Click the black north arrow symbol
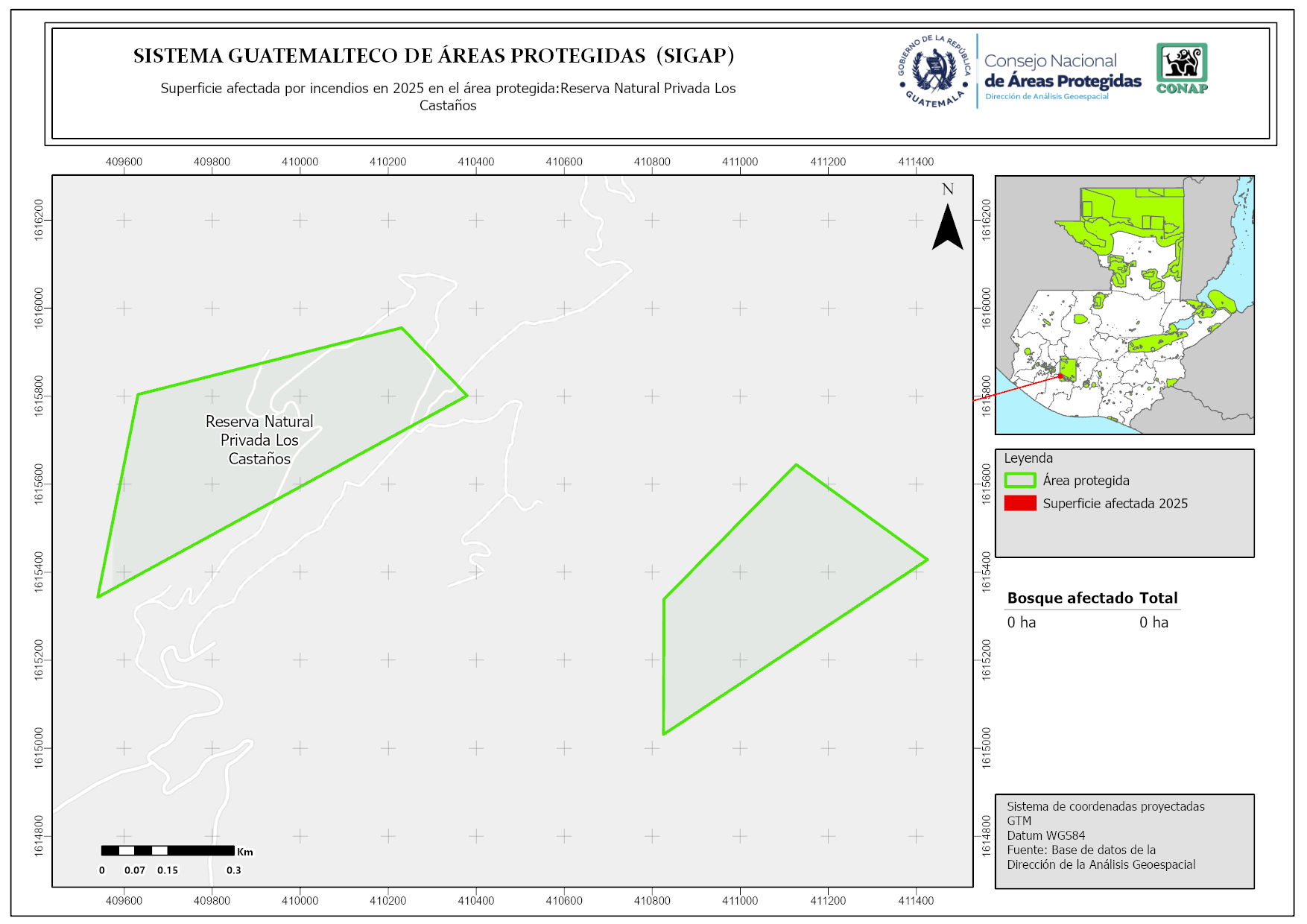1307x924 pixels. (947, 227)
